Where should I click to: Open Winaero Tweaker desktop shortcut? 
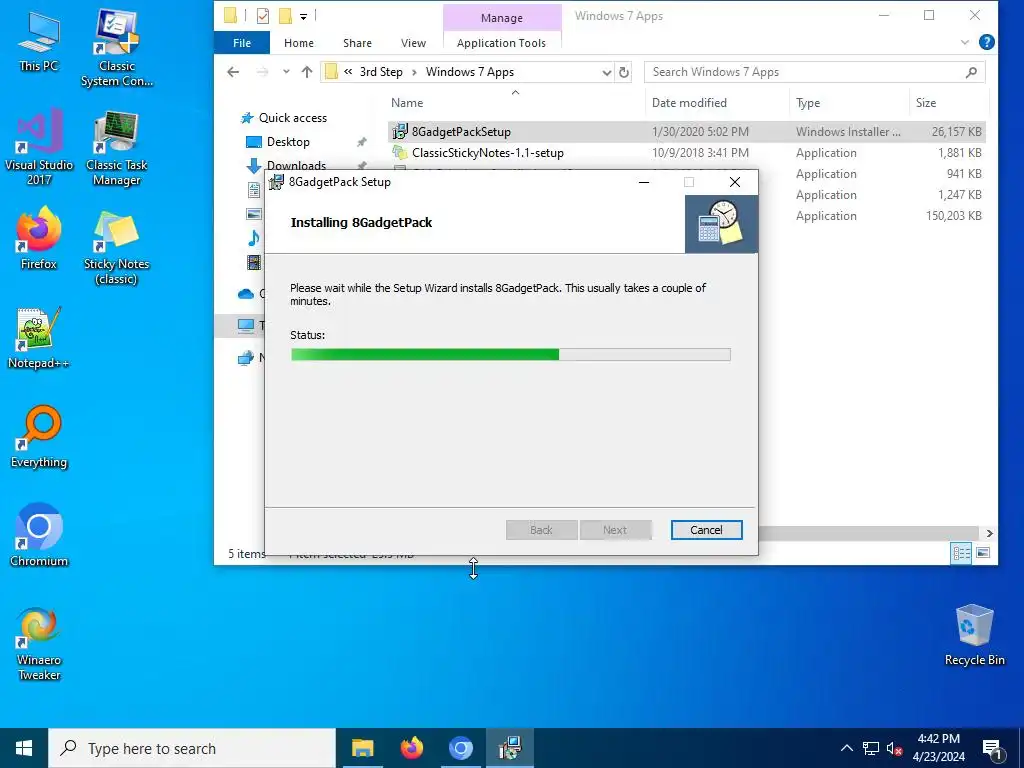[x=39, y=644]
